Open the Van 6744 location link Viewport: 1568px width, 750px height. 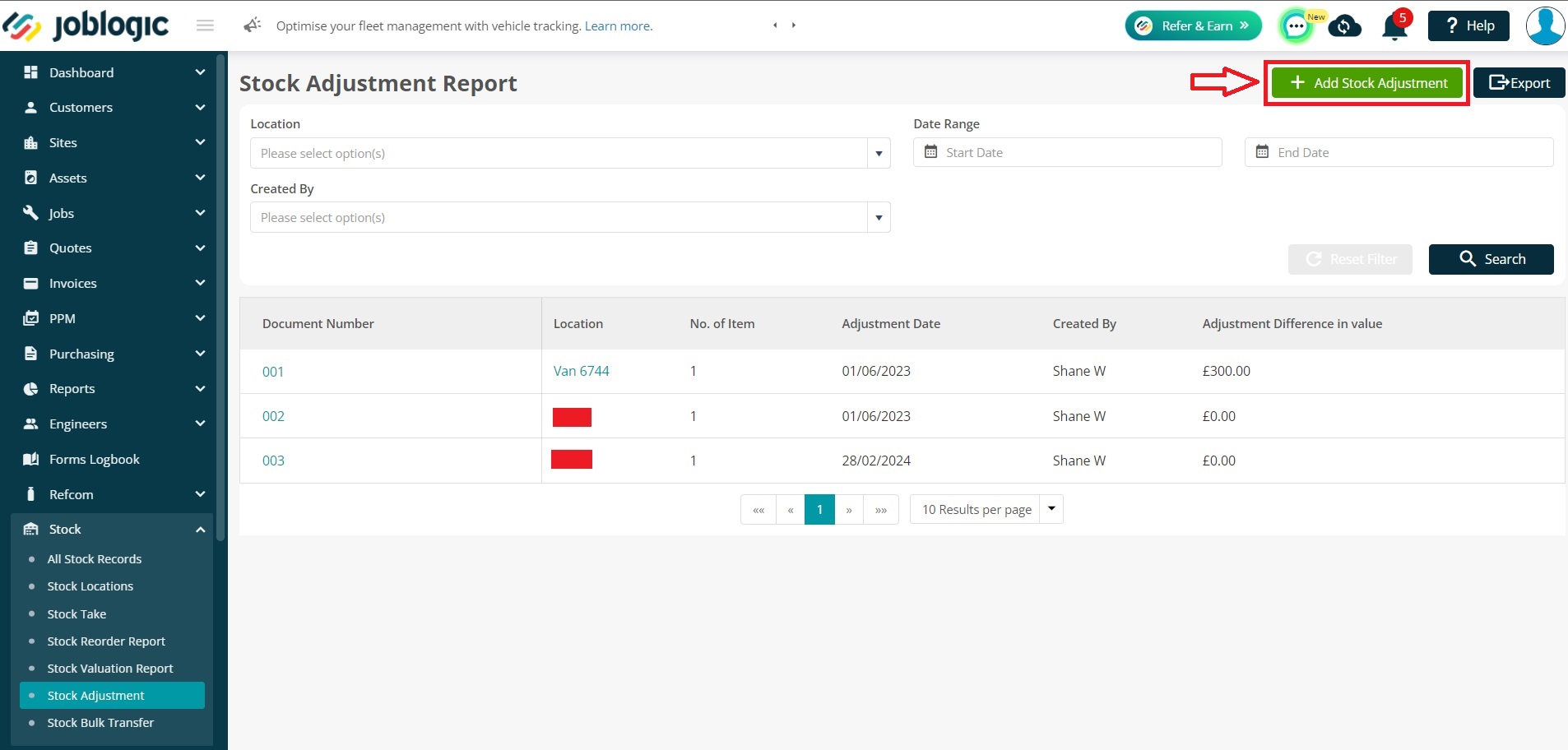point(582,371)
